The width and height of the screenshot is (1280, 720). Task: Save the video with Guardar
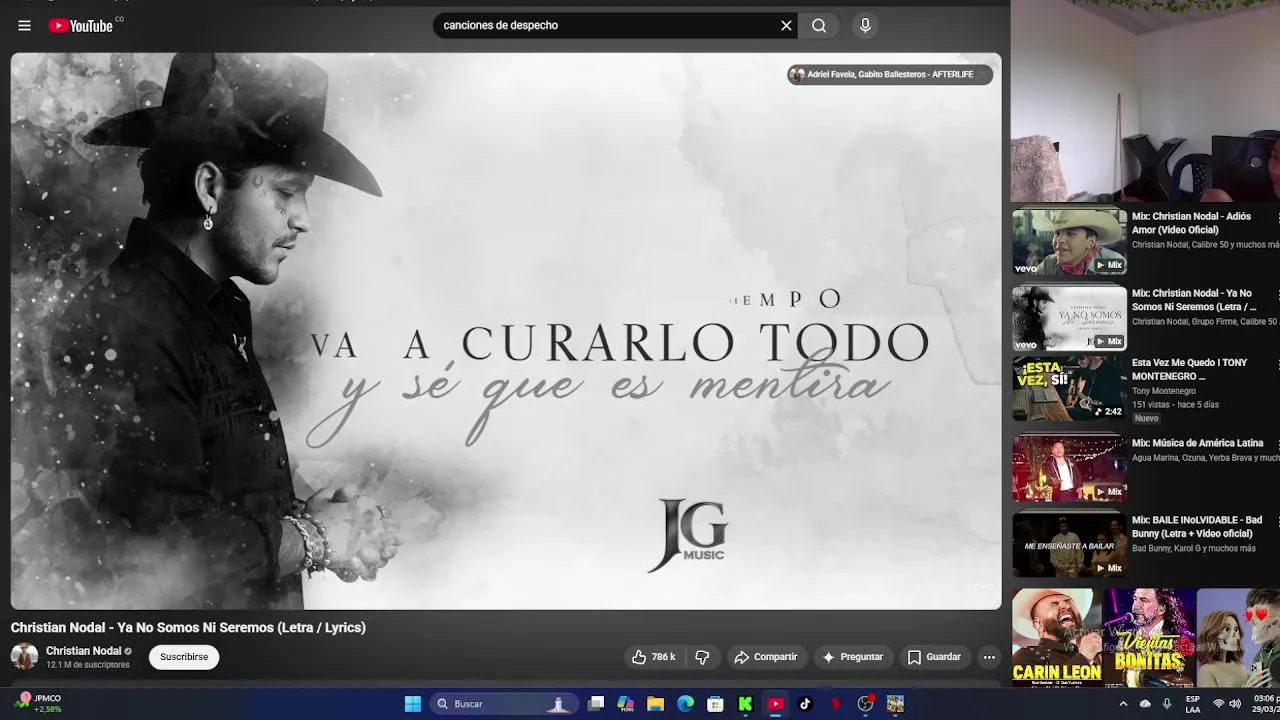click(934, 657)
